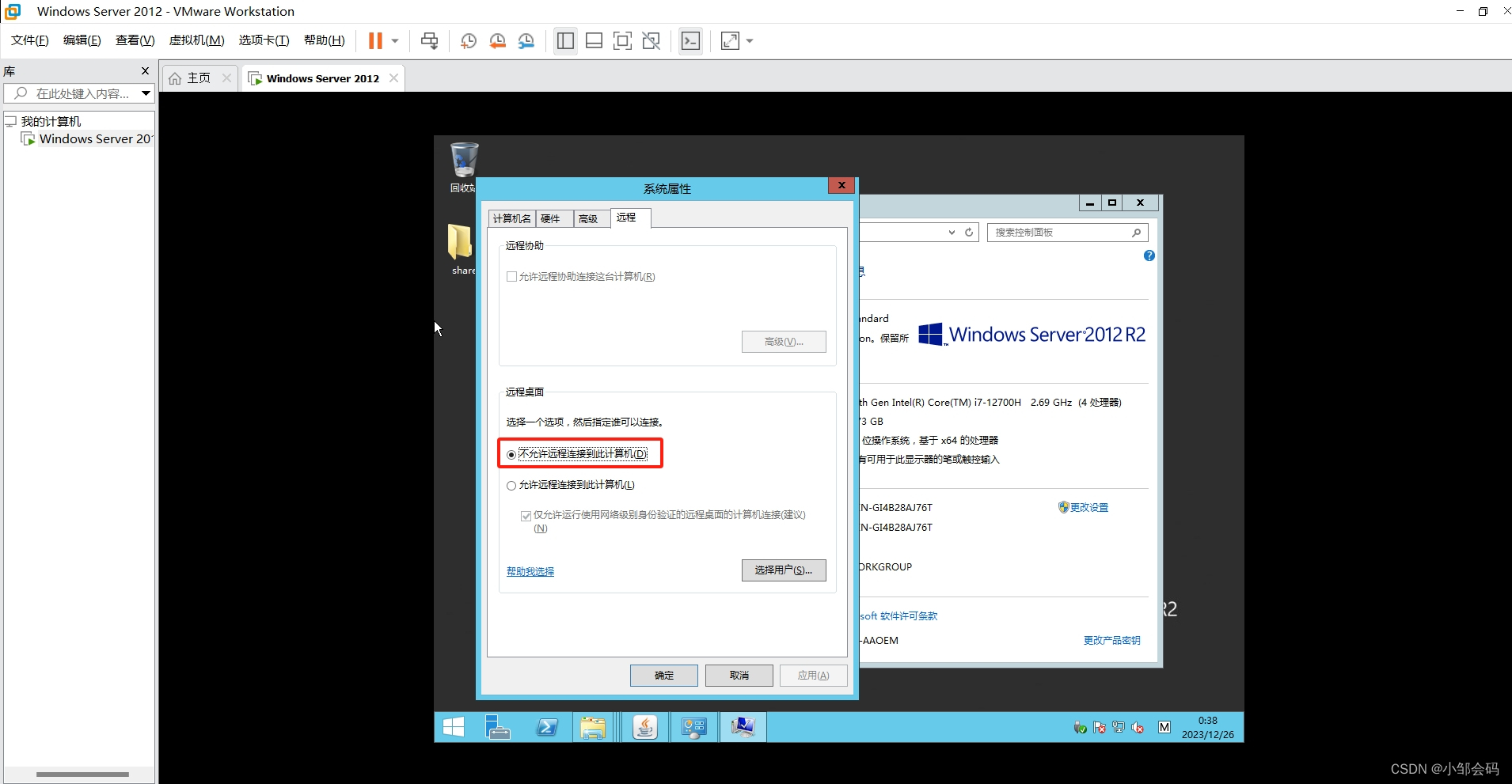Send Ctrl+Alt+Del to the virtual machine
Image resolution: width=1512 pixels, height=784 pixels.
(x=429, y=40)
